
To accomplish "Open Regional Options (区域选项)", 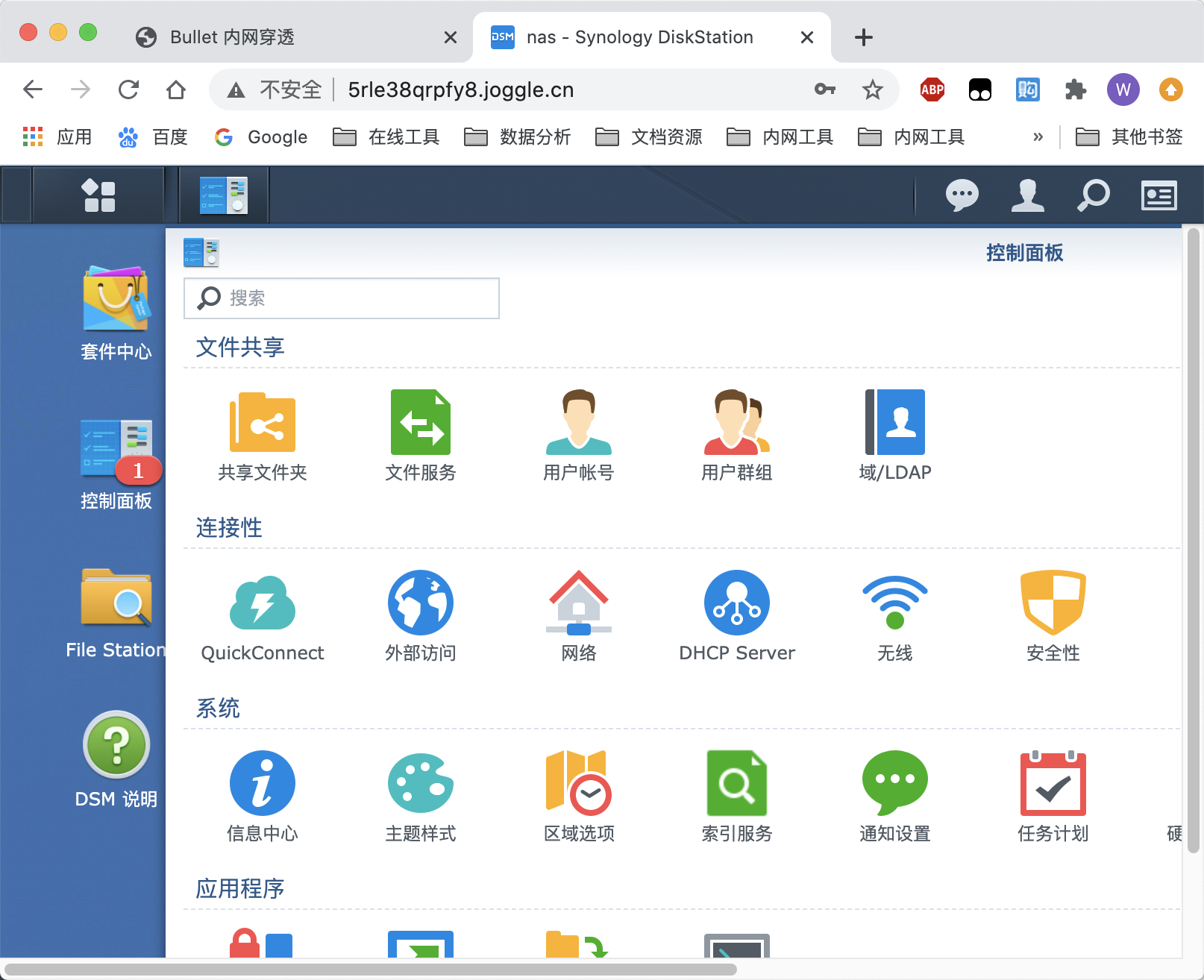I will [579, 797].
